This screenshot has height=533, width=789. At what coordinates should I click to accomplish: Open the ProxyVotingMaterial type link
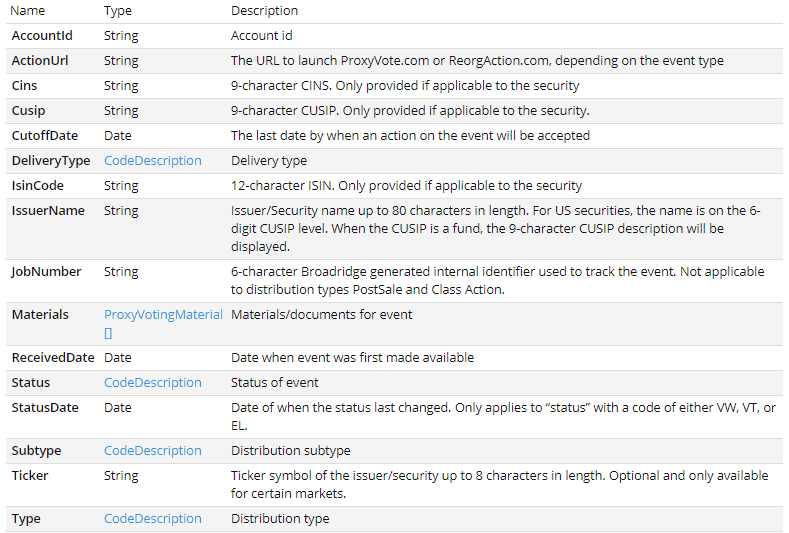pyautogui.click(x=163, y=314)
